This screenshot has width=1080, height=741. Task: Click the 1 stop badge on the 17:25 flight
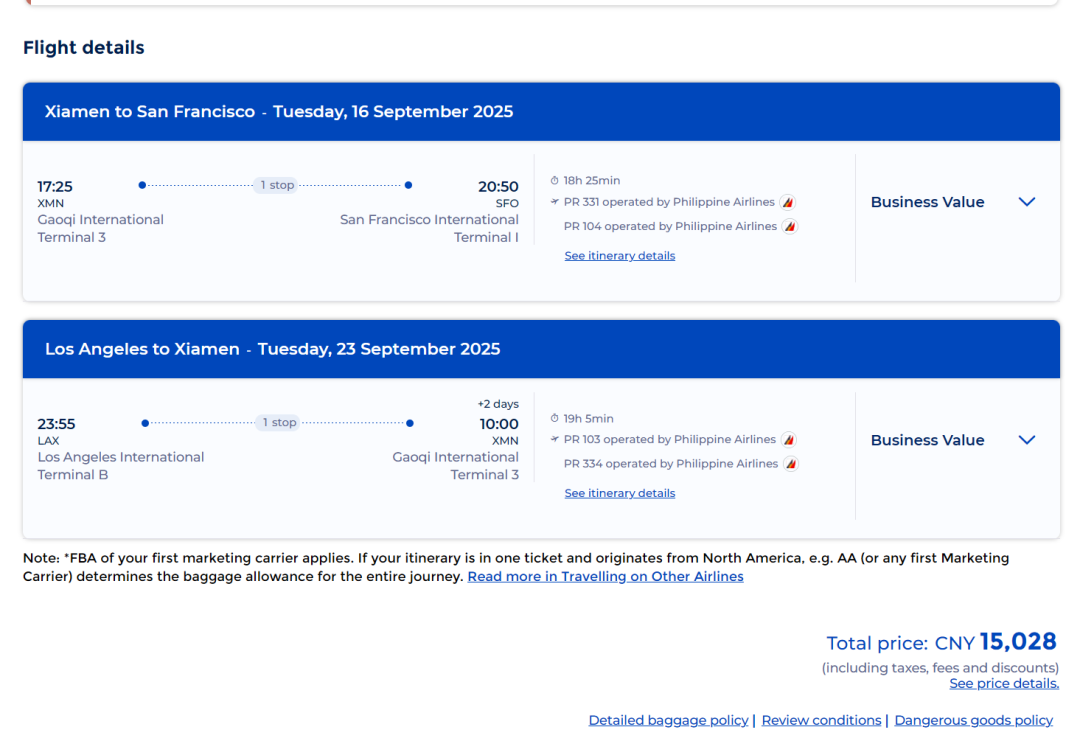click(277, 185)
